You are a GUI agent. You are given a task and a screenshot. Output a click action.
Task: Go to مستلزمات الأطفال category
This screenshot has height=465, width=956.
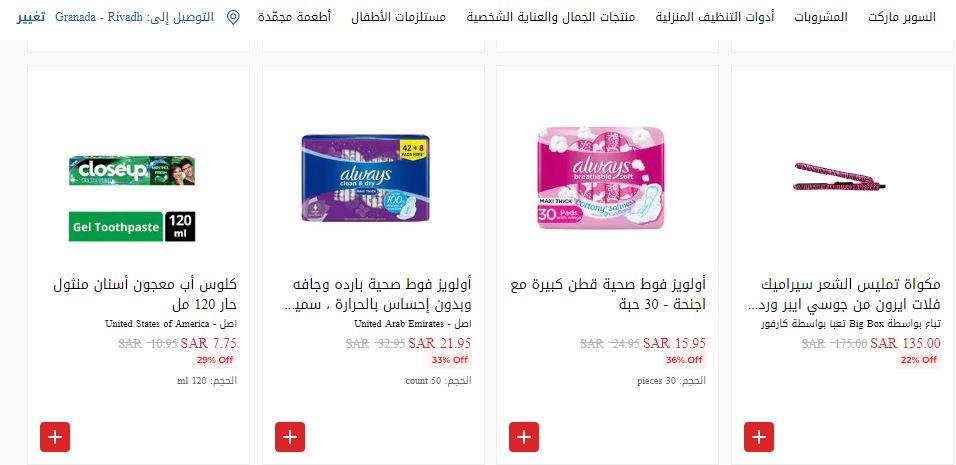[x=399, y=17]
